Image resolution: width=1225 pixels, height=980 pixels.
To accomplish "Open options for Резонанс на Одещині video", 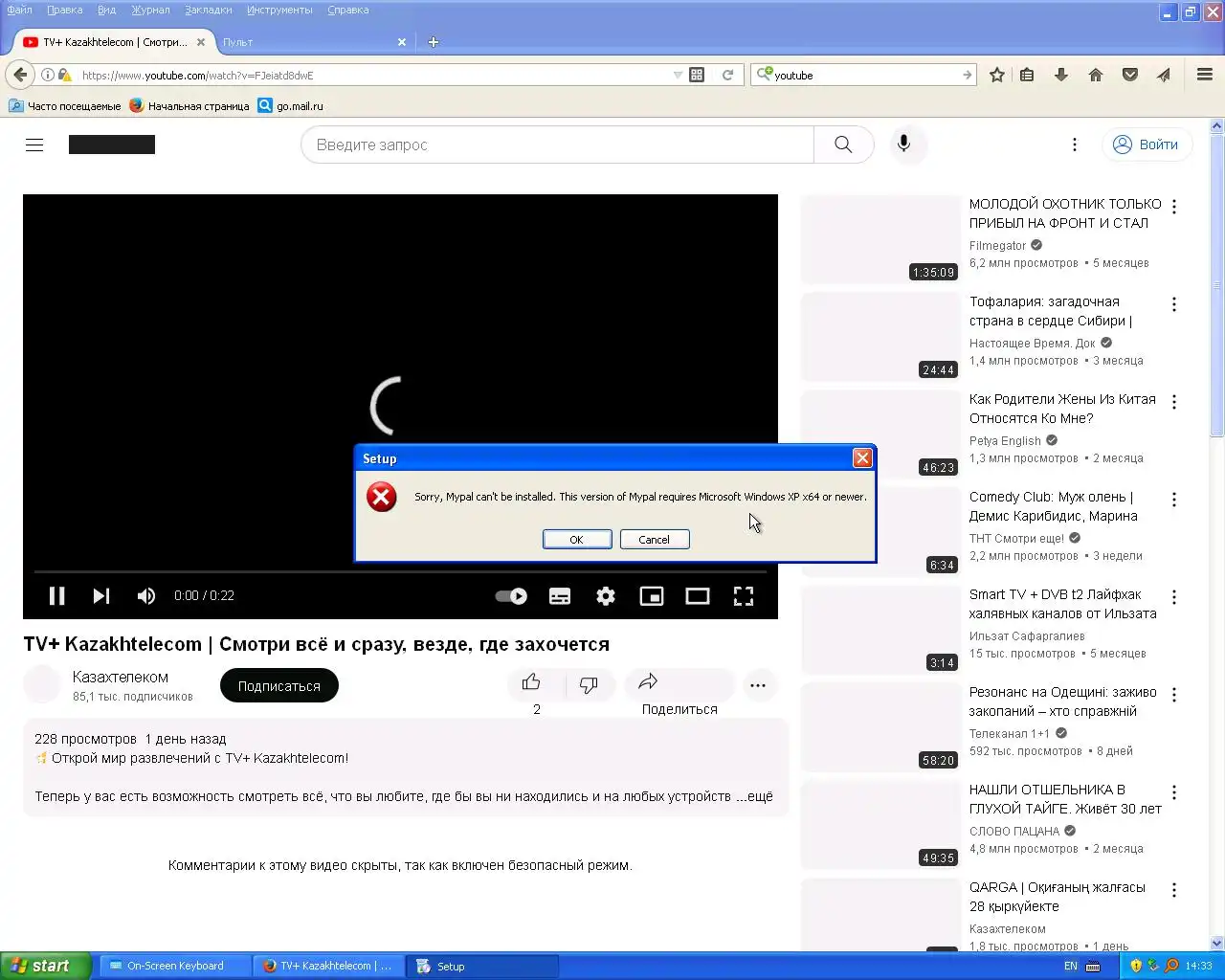I will pos(1174,695).
